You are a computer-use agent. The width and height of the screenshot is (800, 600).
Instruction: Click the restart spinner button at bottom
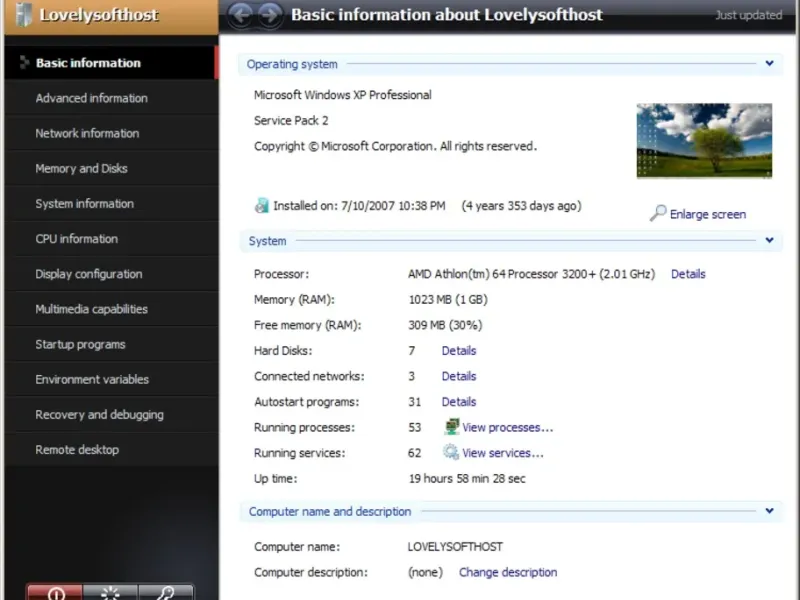110,592
